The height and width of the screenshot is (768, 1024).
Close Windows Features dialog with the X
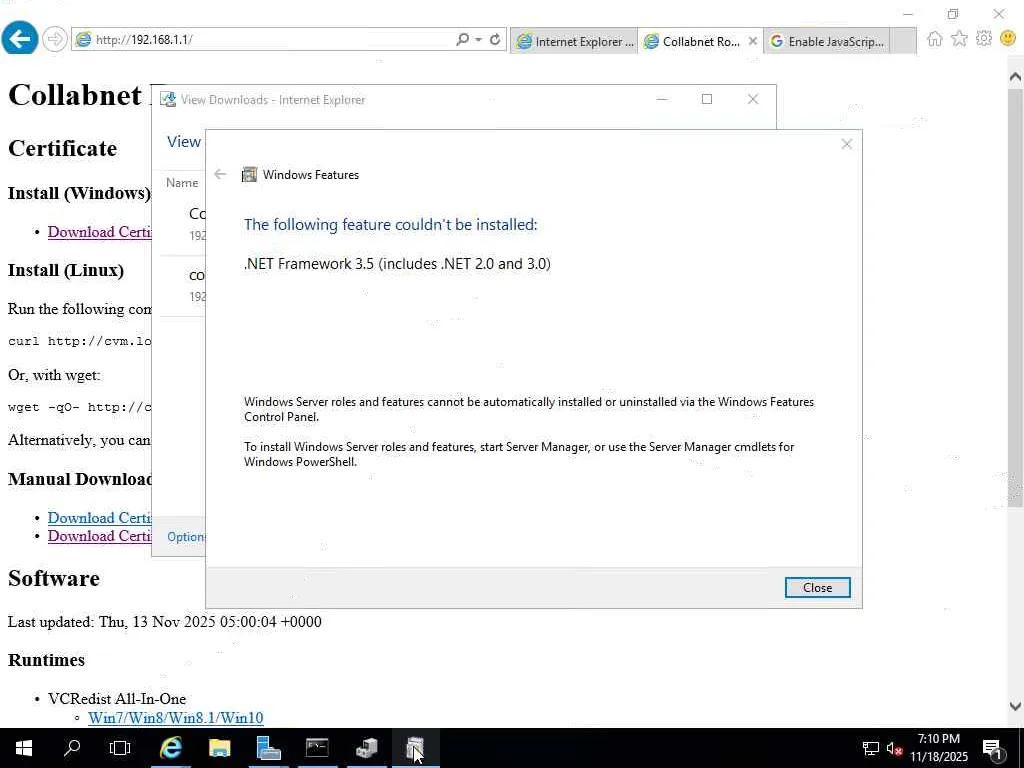click(x=846, y=144)
